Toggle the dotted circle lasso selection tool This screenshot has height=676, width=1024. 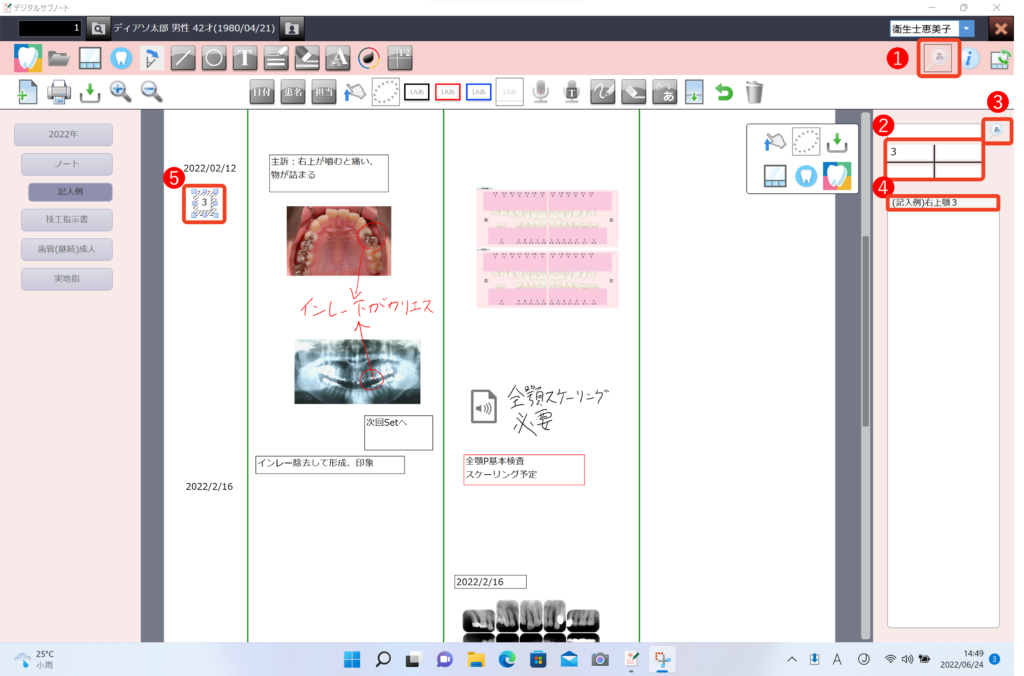pos(385,93)
